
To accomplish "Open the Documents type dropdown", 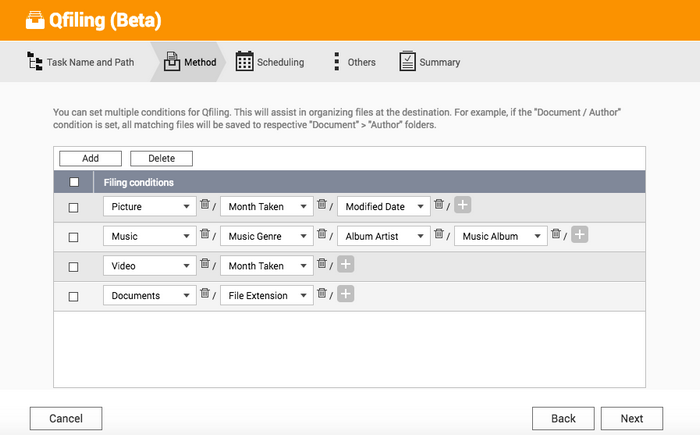I will [x=150, y=295].
